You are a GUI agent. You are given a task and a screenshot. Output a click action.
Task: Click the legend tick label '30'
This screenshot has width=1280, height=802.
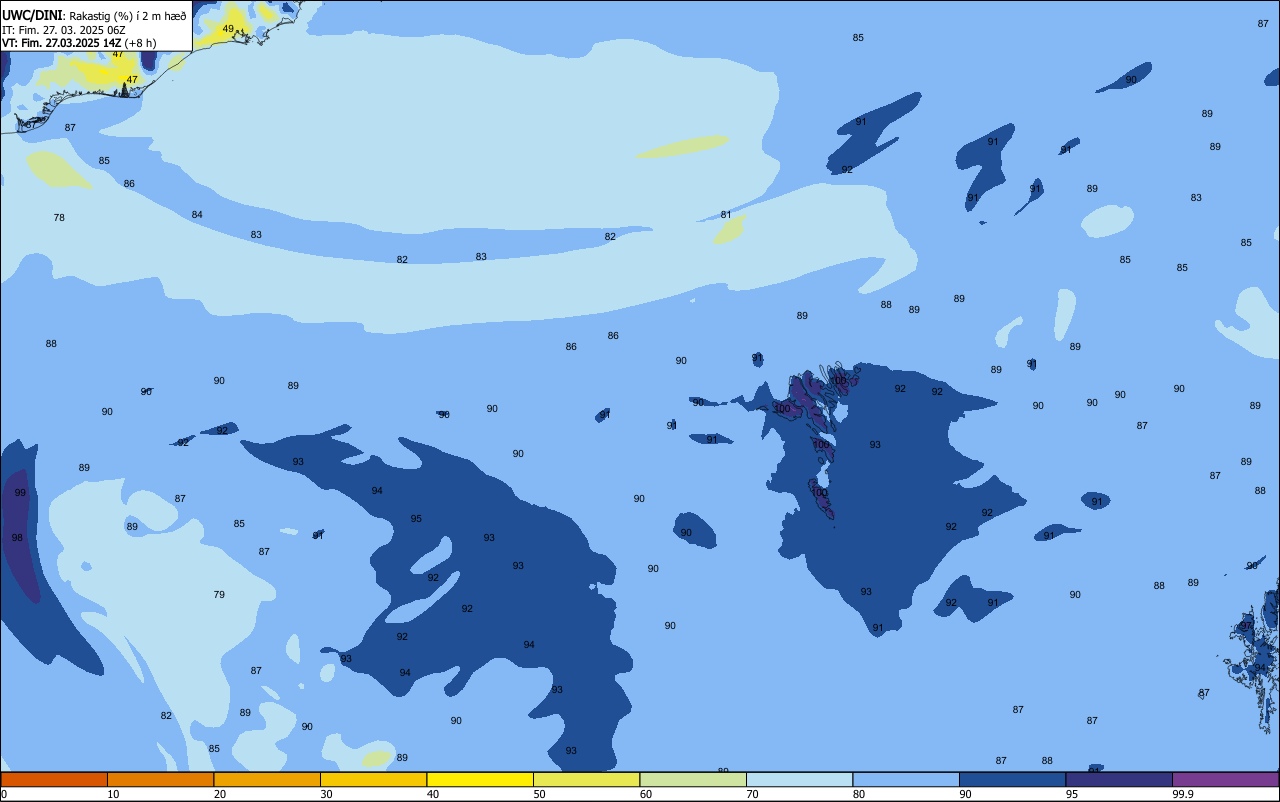pos(326,794)
